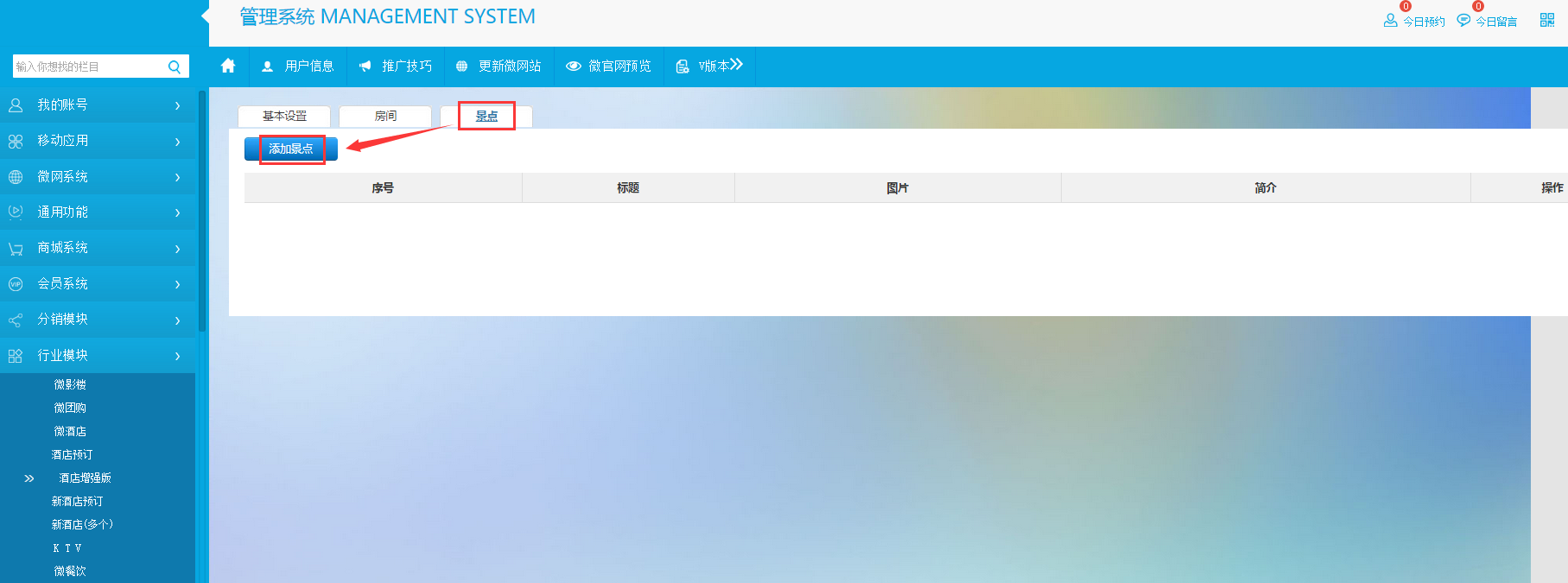
Task: Open 今日留言 messages icon
Action: 1463,21
